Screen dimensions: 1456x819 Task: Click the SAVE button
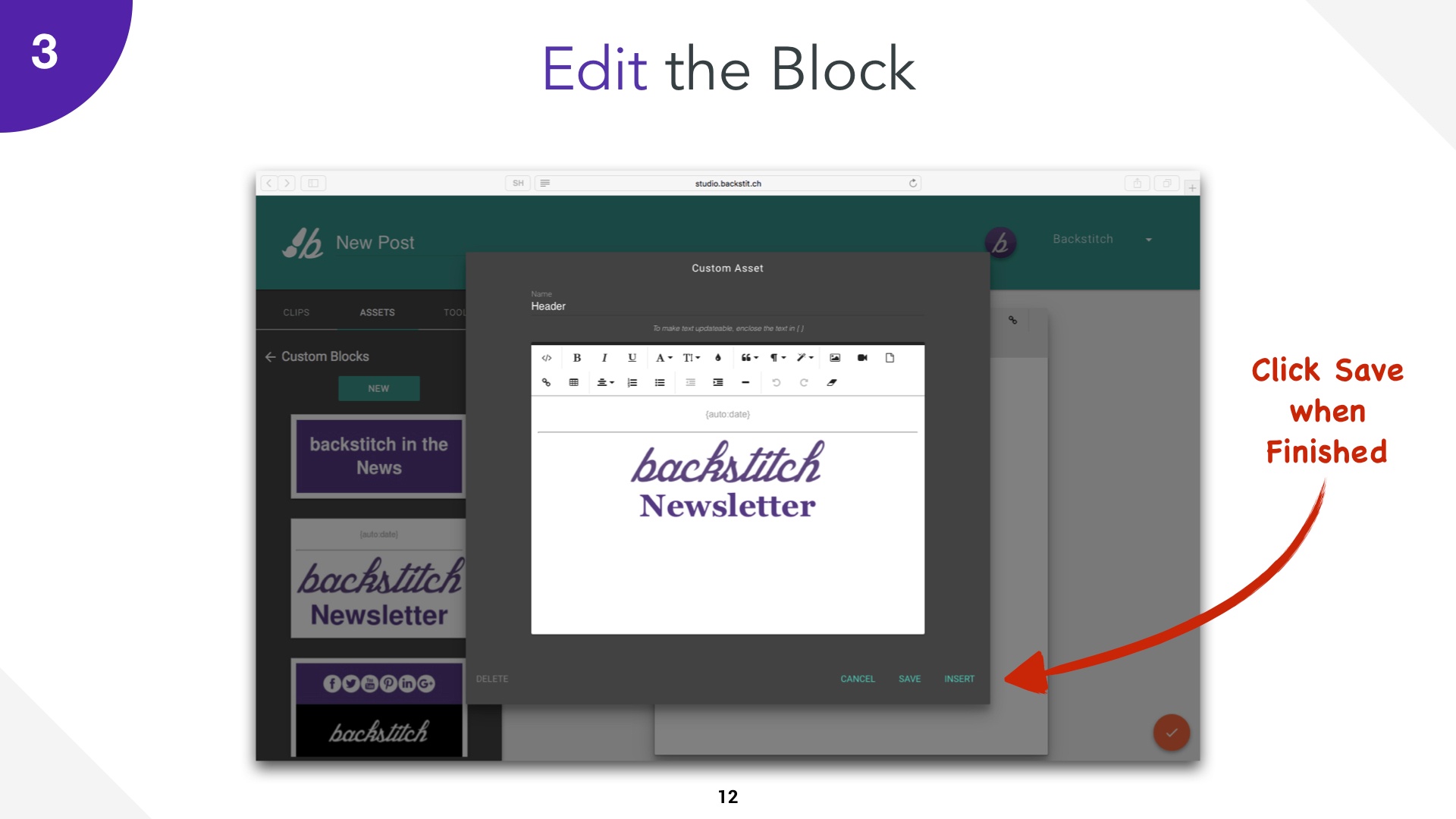[909, 679]
